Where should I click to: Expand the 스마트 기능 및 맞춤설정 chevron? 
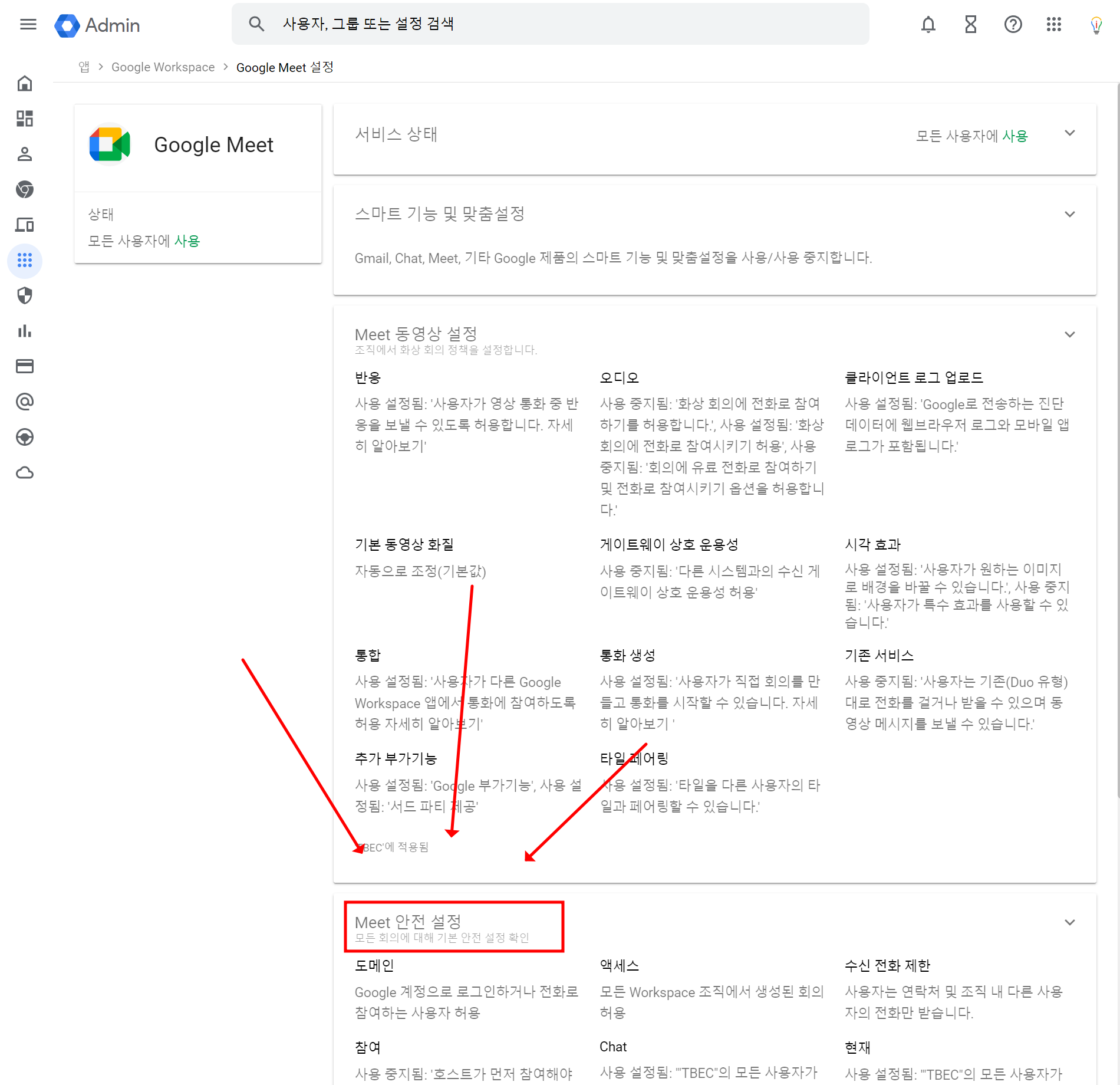coord(1070,214)
